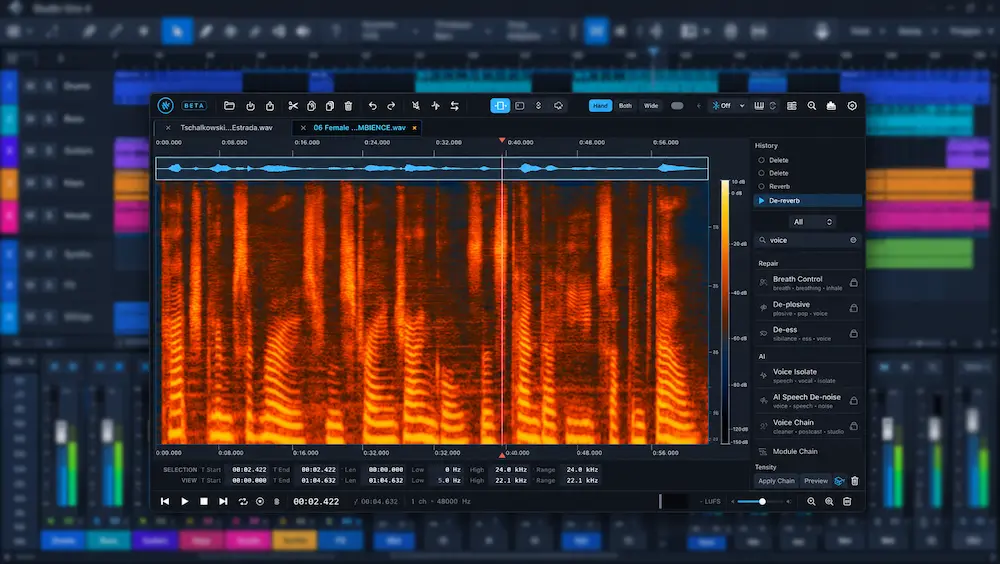The height and width of the screenshot is (564, 1000).
Task: Click the Preview button
Action: click(816, 481)
